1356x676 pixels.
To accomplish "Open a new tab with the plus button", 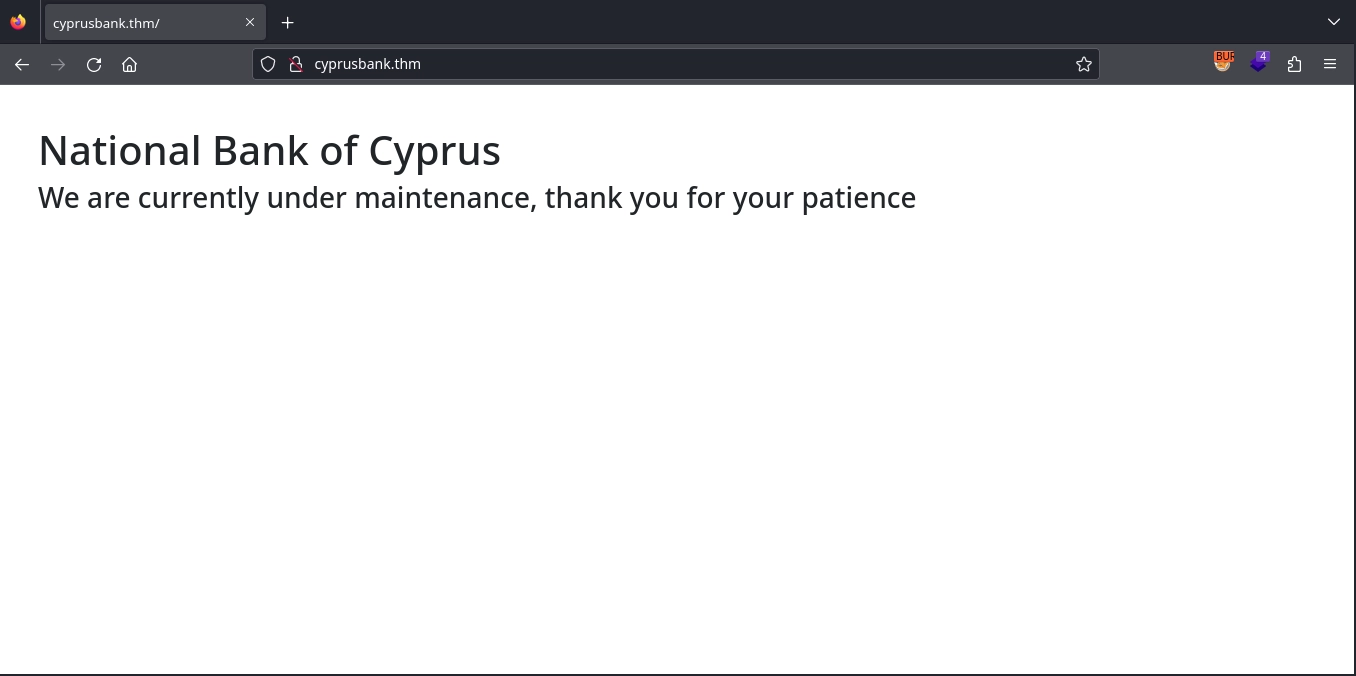I will tap(288, 22).
